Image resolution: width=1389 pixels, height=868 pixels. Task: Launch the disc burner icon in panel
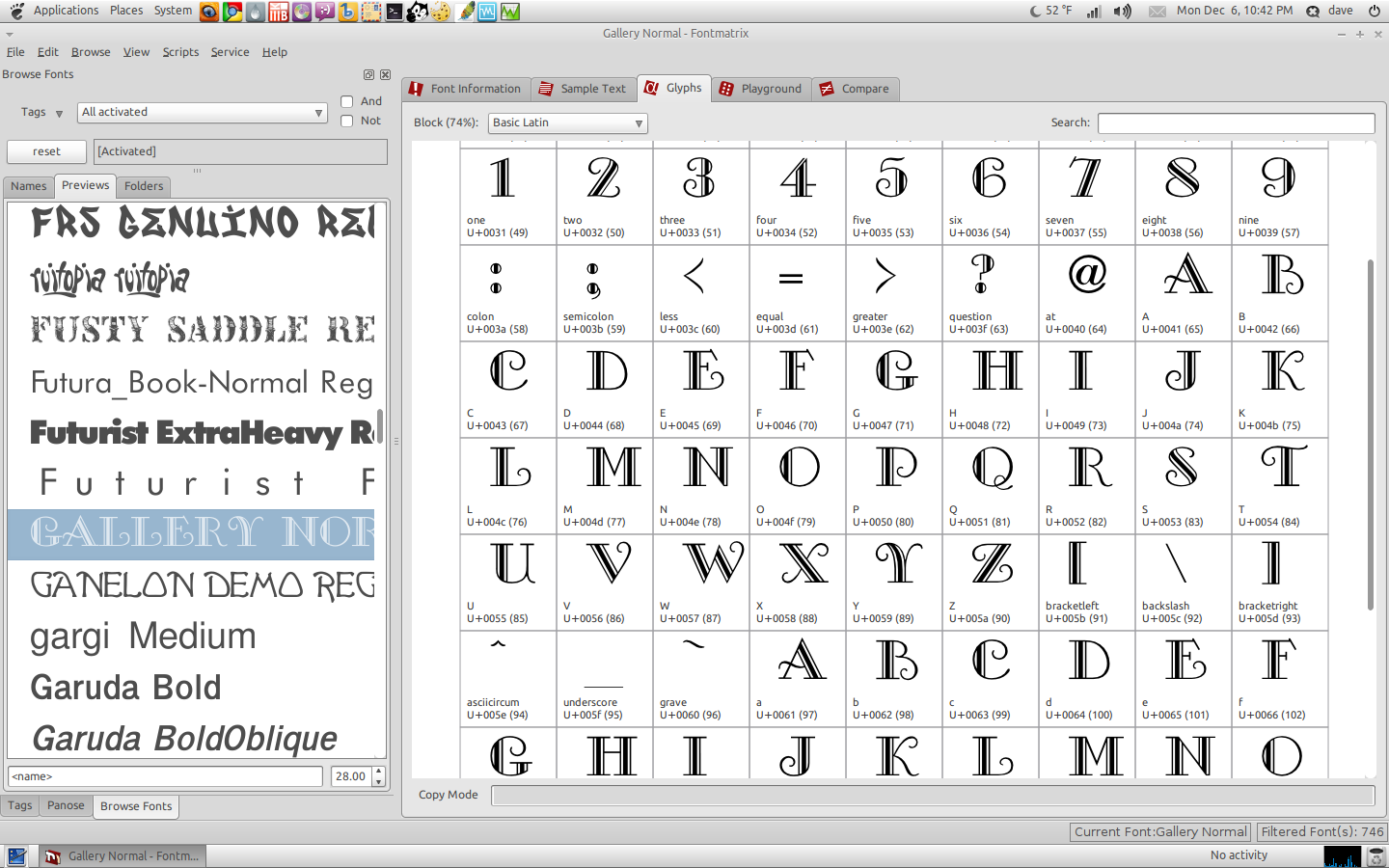click(x=302, y=12)
